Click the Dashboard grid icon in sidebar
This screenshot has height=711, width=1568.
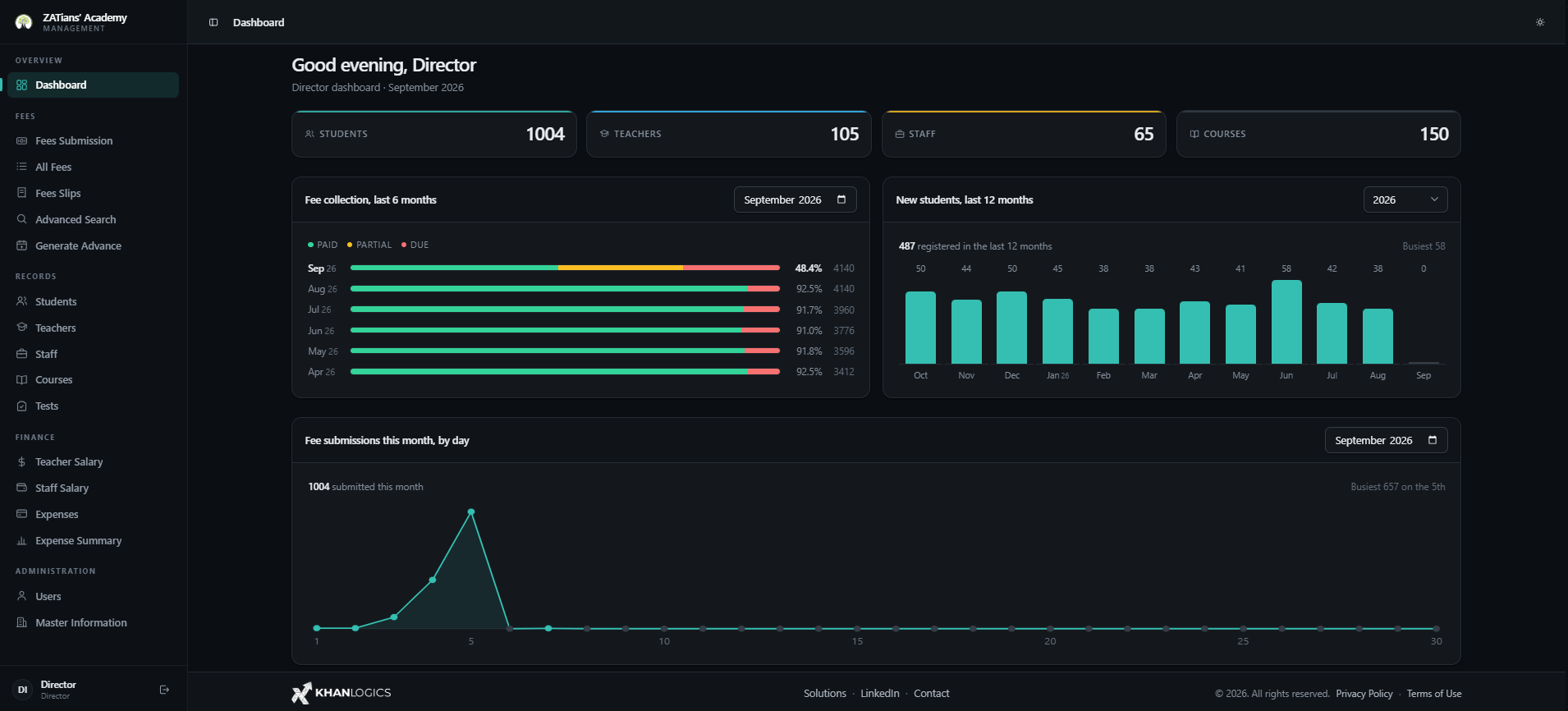click(x=22, y=85)
